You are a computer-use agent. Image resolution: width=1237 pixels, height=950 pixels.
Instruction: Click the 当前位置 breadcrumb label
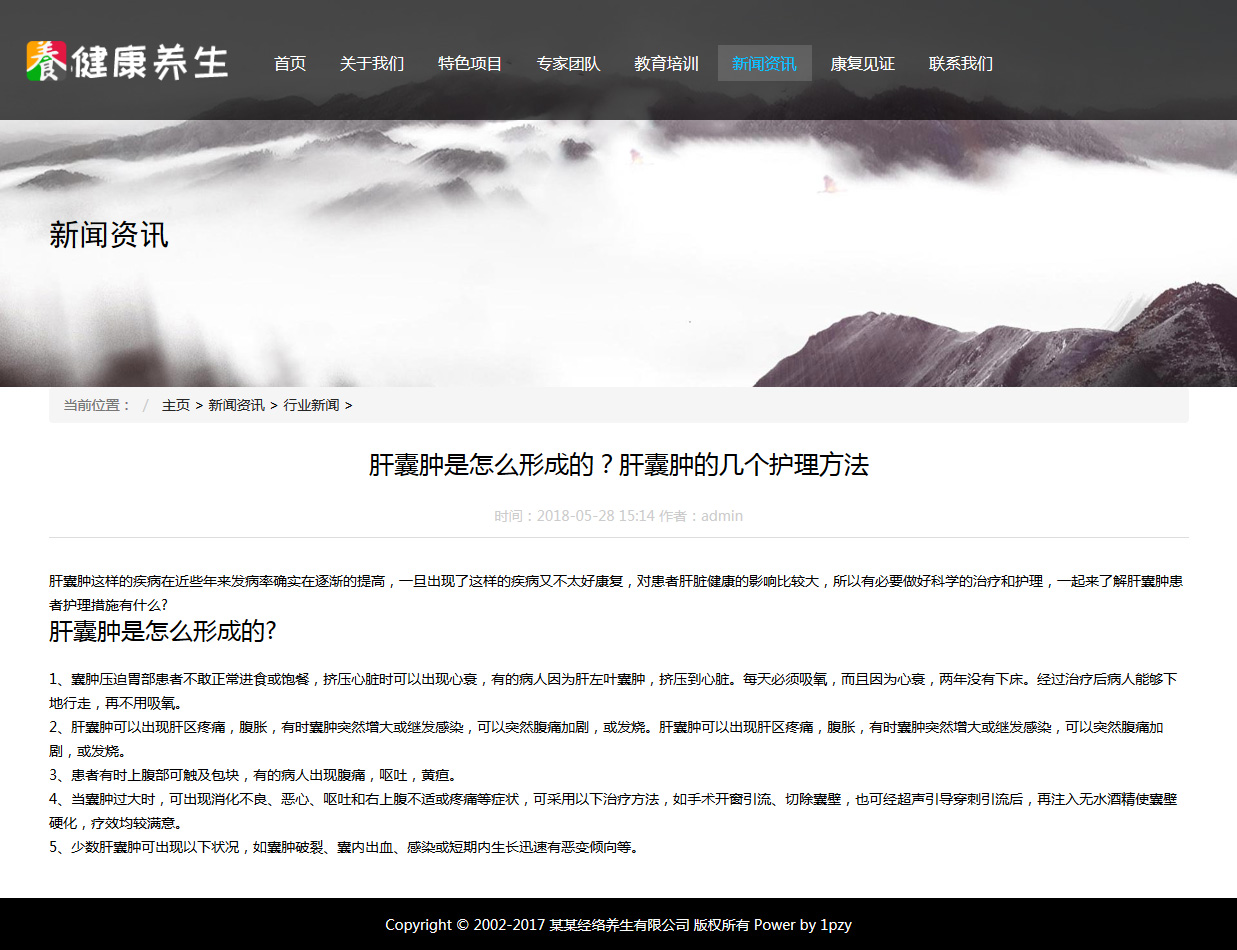pos(97,405)
